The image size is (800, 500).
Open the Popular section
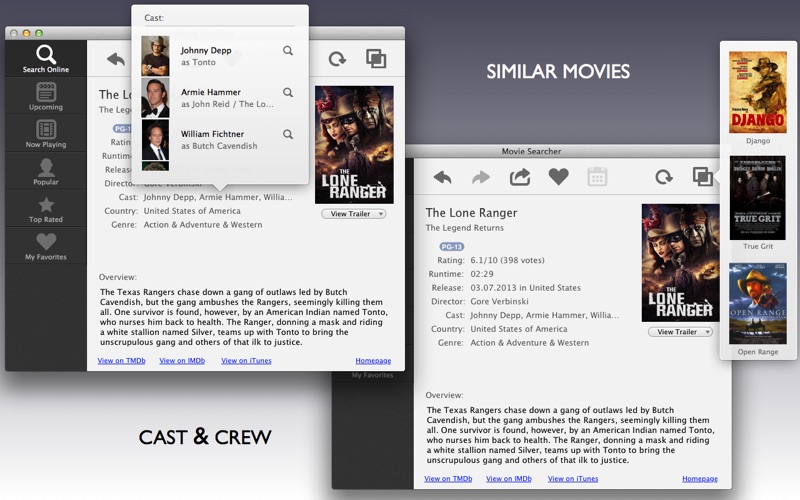click(46, 171)
